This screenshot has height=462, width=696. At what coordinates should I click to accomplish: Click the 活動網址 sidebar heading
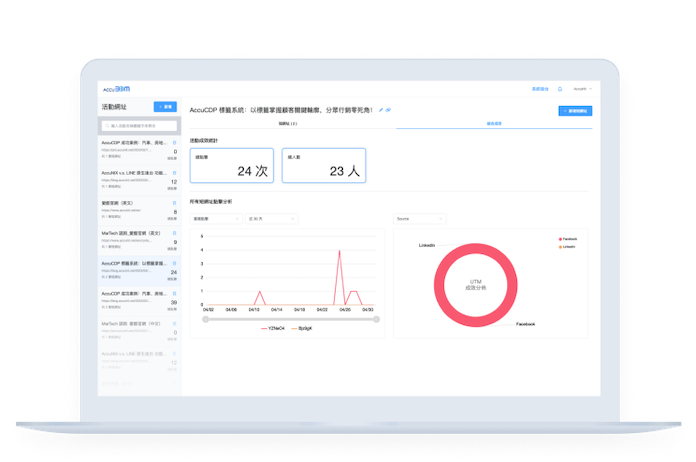click(x=114, y=107)
